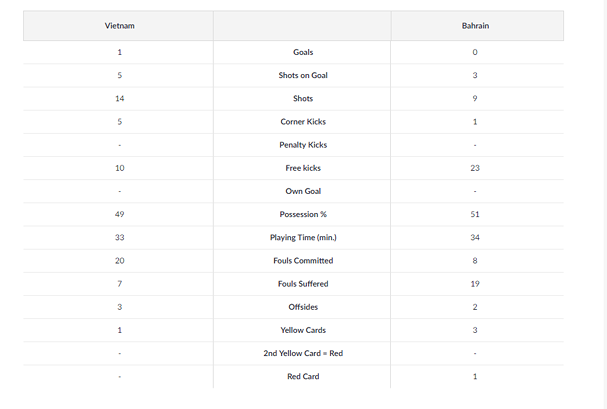This screenshot has width=607, height=409.
Task: Click Vietnam's fouls committed value 20
Action: point(119,260)
